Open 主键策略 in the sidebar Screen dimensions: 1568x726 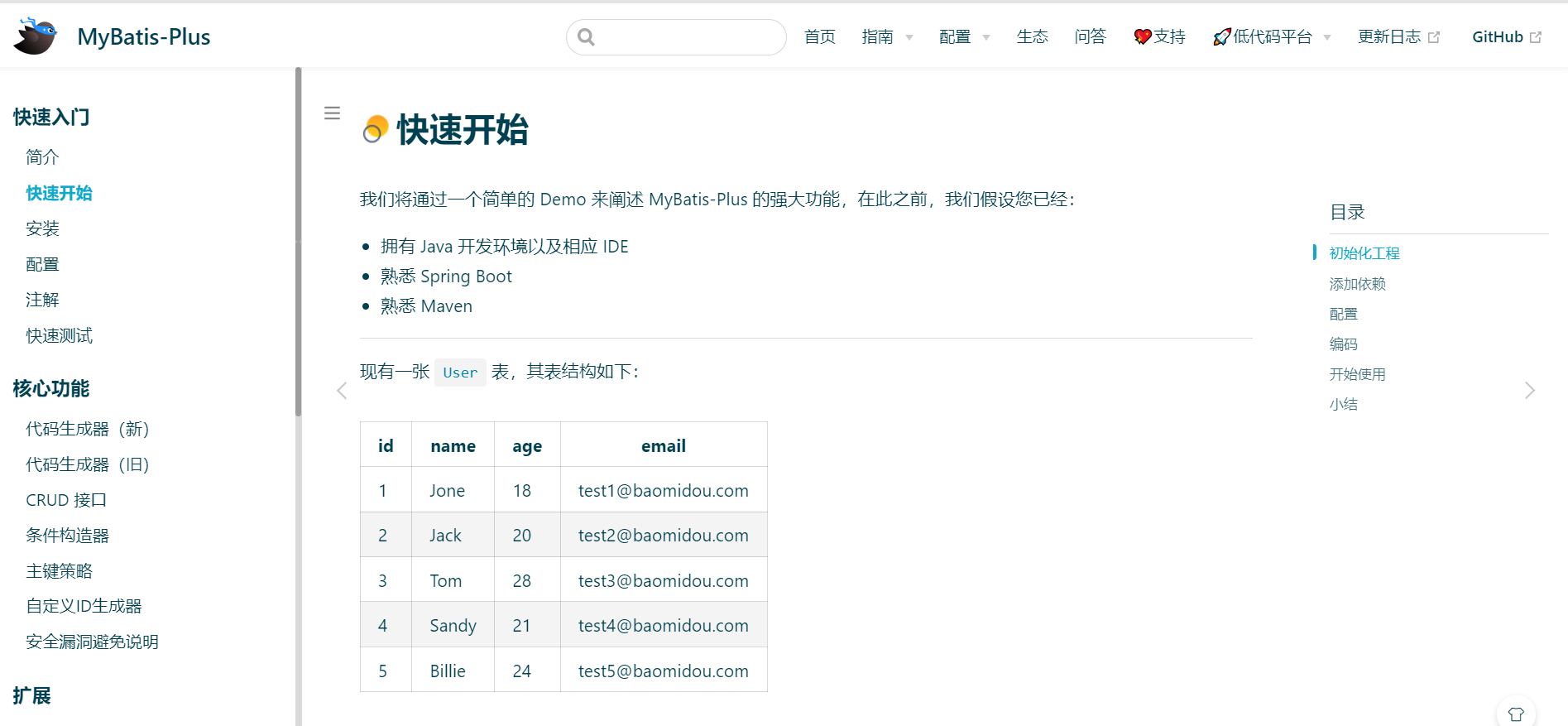(x=60, y=571)
